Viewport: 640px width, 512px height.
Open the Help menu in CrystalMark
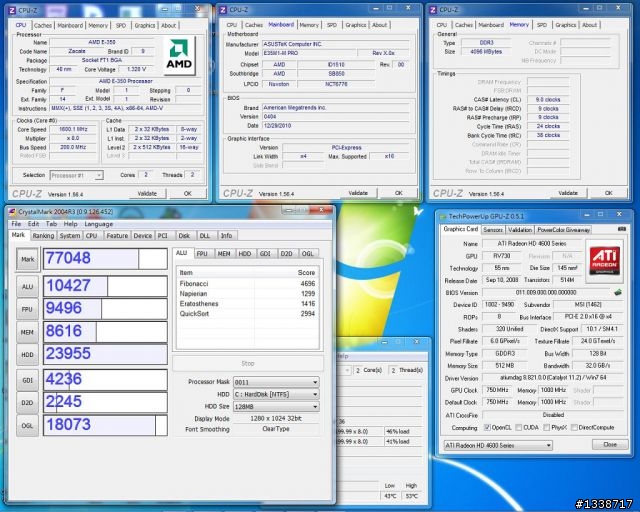[70, 224]
